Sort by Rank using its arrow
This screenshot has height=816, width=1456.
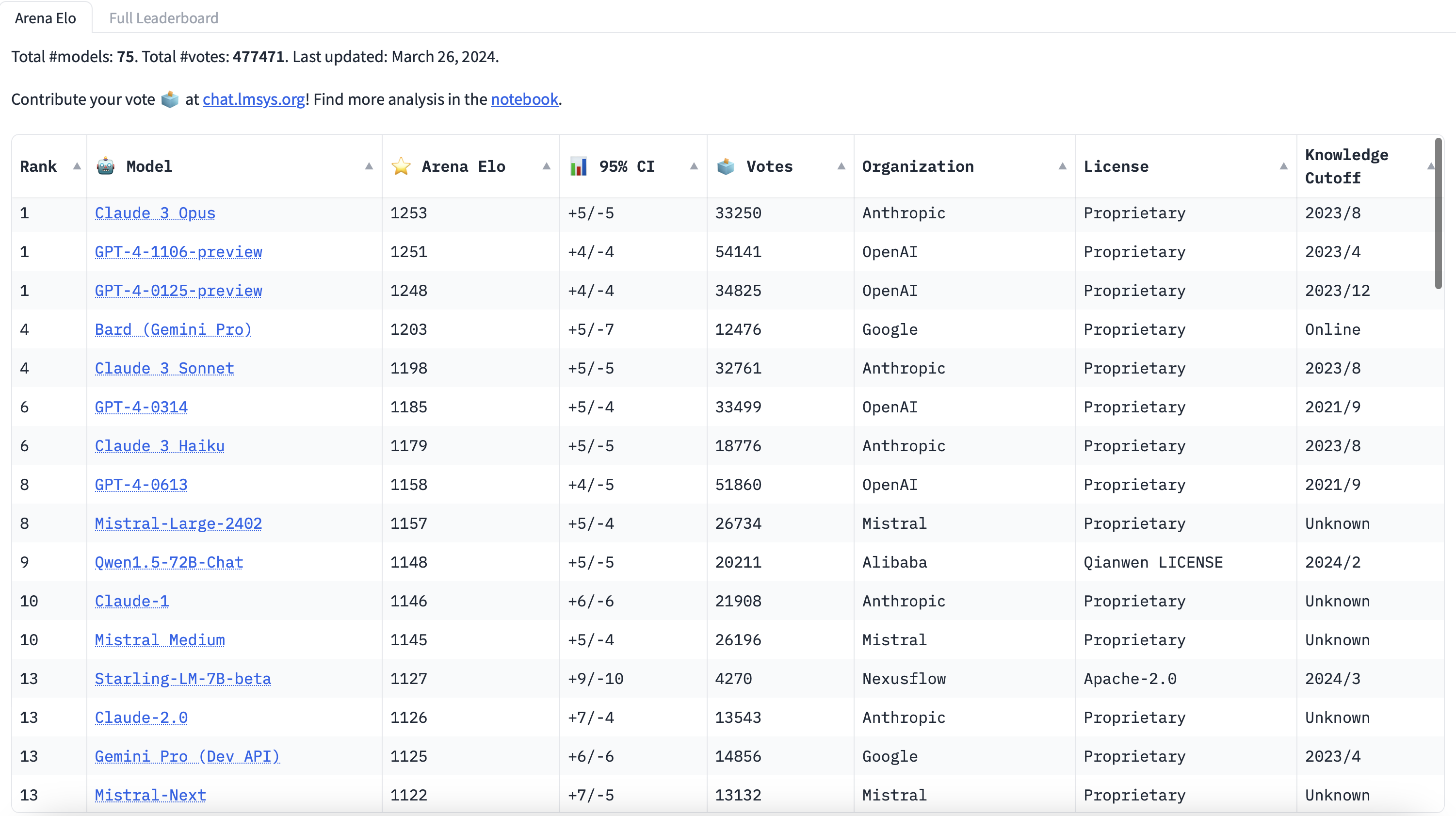coord(77,166)
